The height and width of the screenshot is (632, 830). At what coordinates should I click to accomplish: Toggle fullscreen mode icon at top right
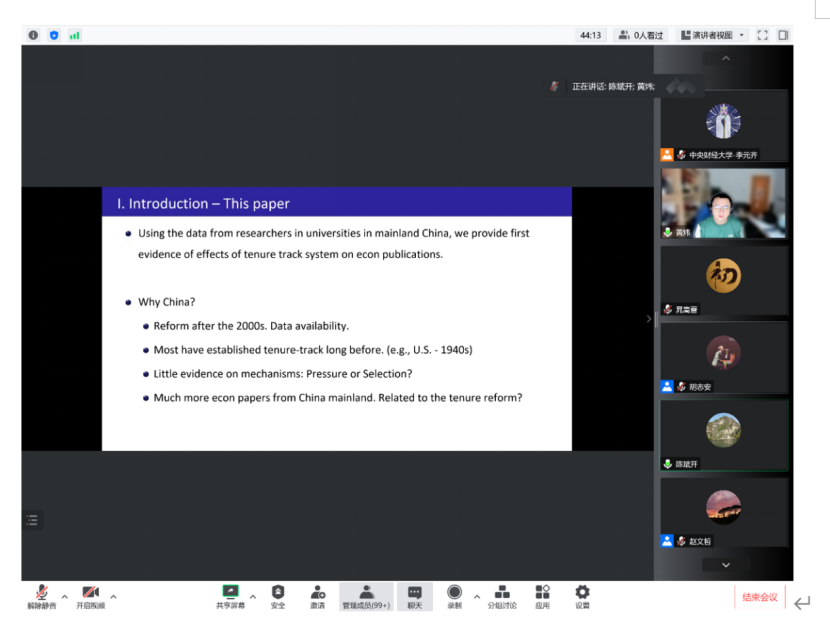(x=762, y=35)
